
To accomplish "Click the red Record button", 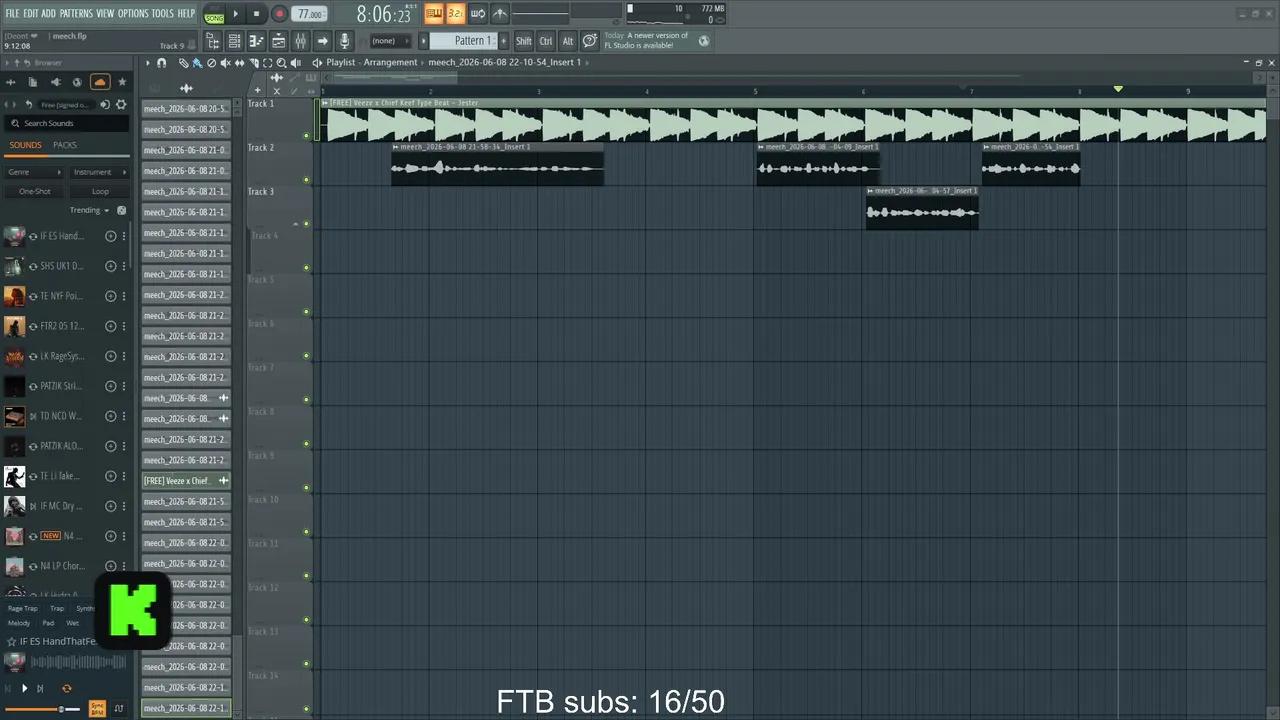I will tap(279, 14).
